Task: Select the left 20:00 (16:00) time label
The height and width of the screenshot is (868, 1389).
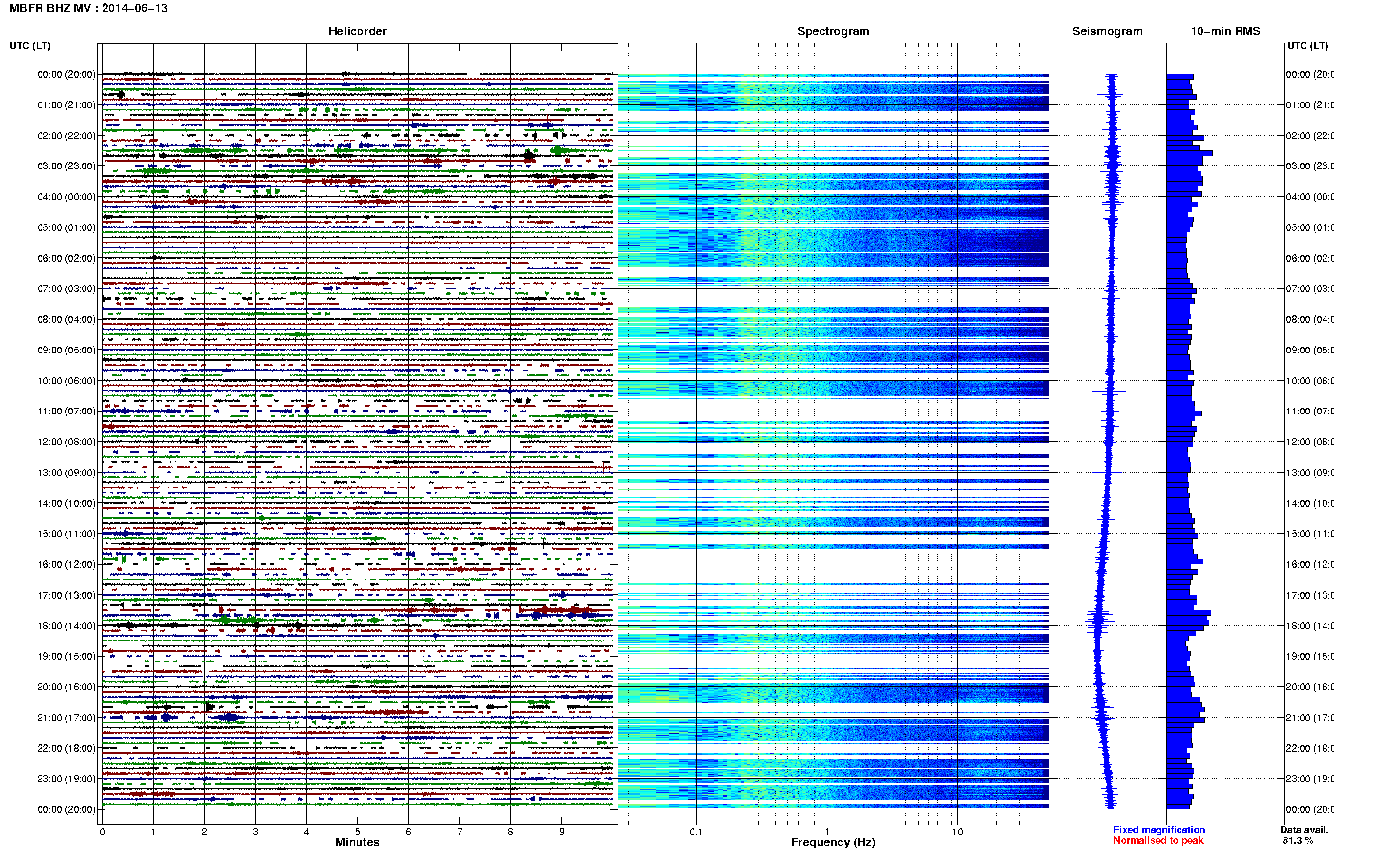Action: tap(66, 687)
